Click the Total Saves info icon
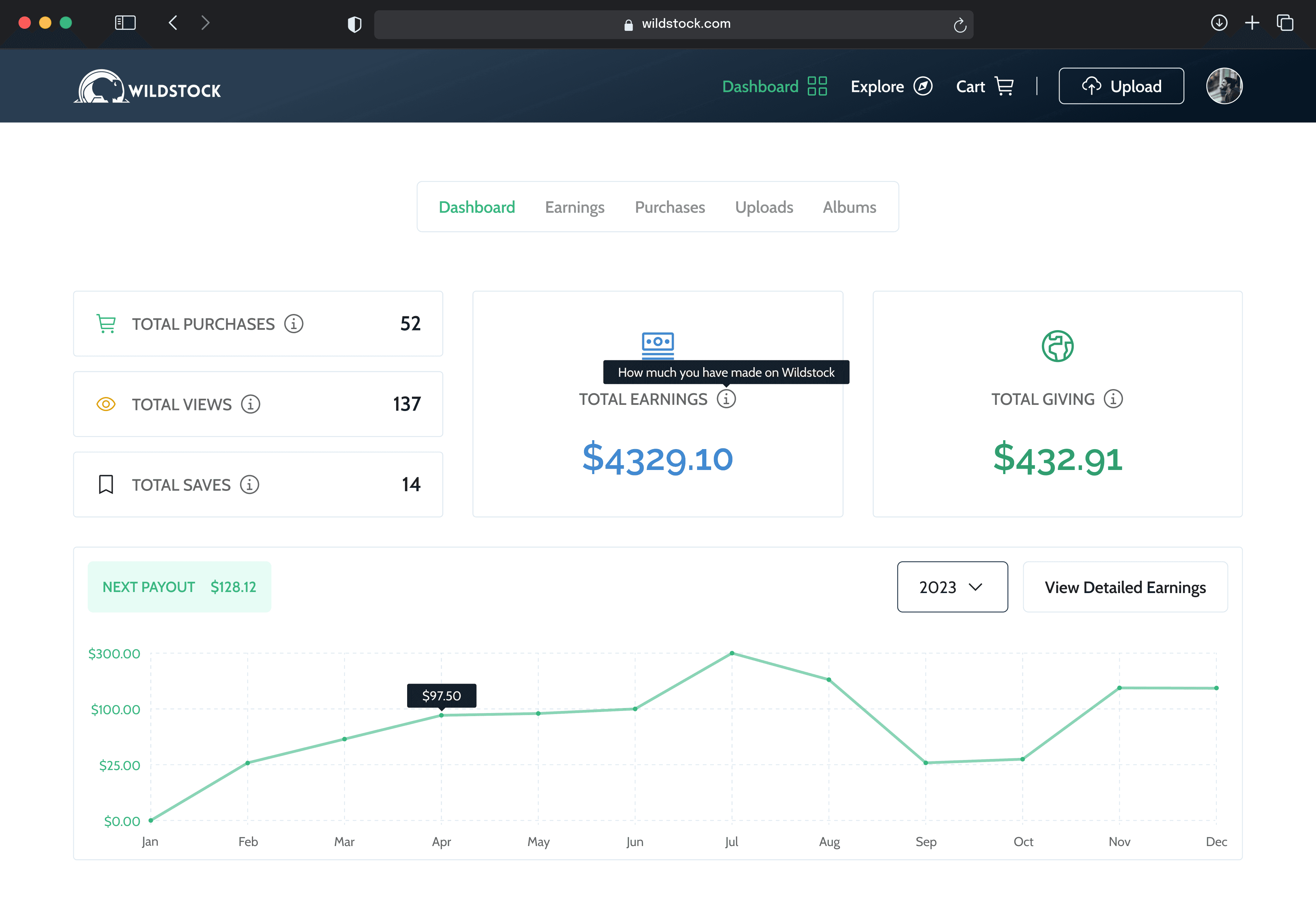Viewport: 1316px width, 905px height. point(249,485)
